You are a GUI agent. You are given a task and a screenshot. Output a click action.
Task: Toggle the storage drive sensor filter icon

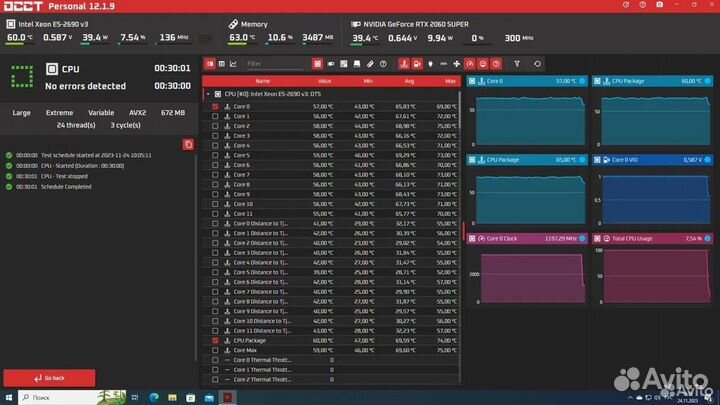coord(357,64)
